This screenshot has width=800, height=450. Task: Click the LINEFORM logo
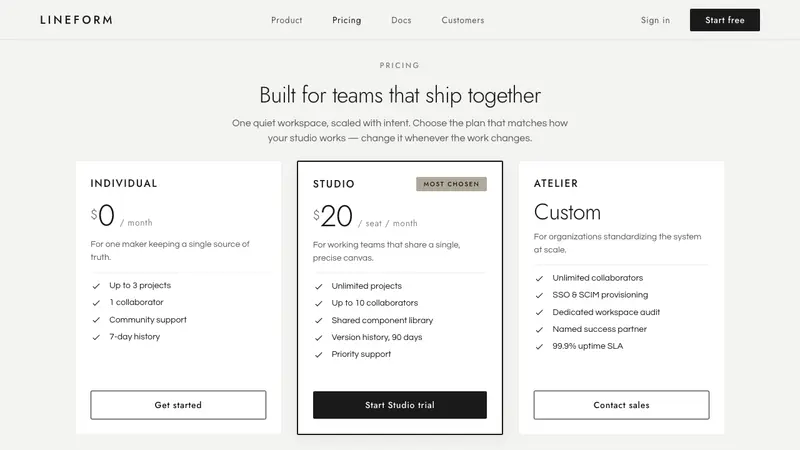coord(77,20)
